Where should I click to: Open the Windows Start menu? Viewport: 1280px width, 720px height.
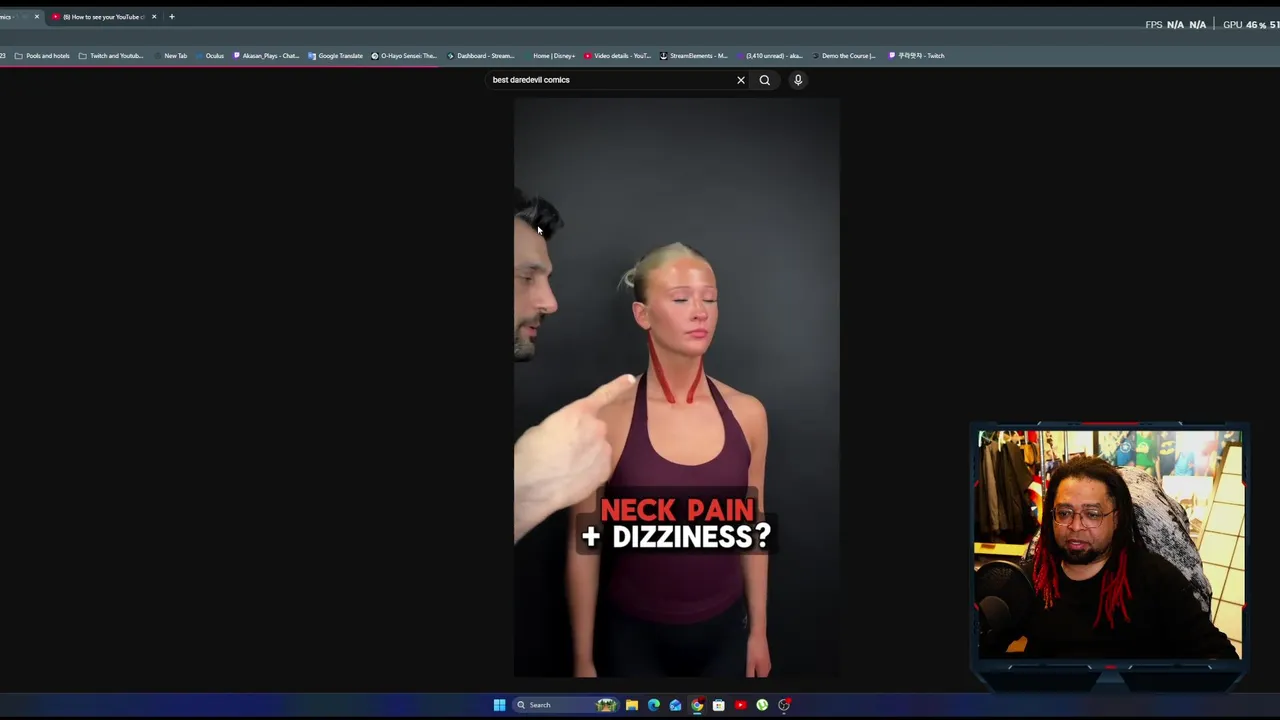pyautogui.click(x=499, y=705)
